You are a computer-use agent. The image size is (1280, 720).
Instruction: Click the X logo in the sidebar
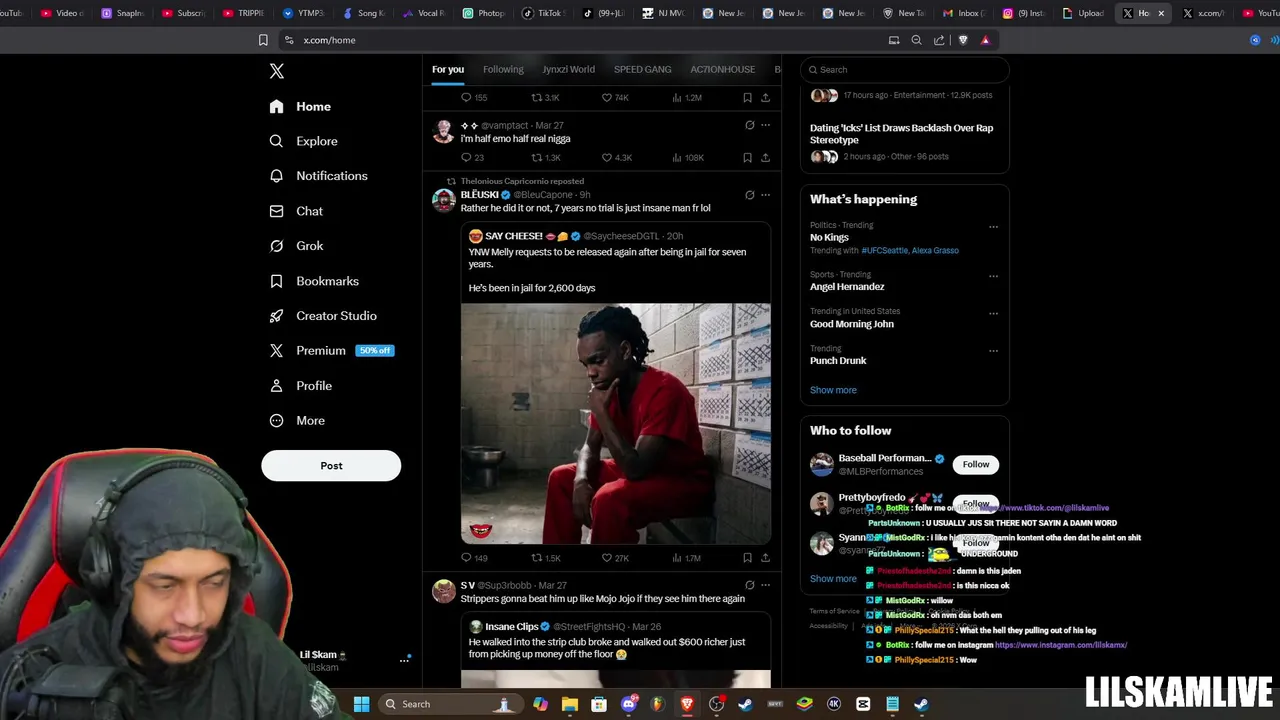pyautogui.click(x=277, y=71)
